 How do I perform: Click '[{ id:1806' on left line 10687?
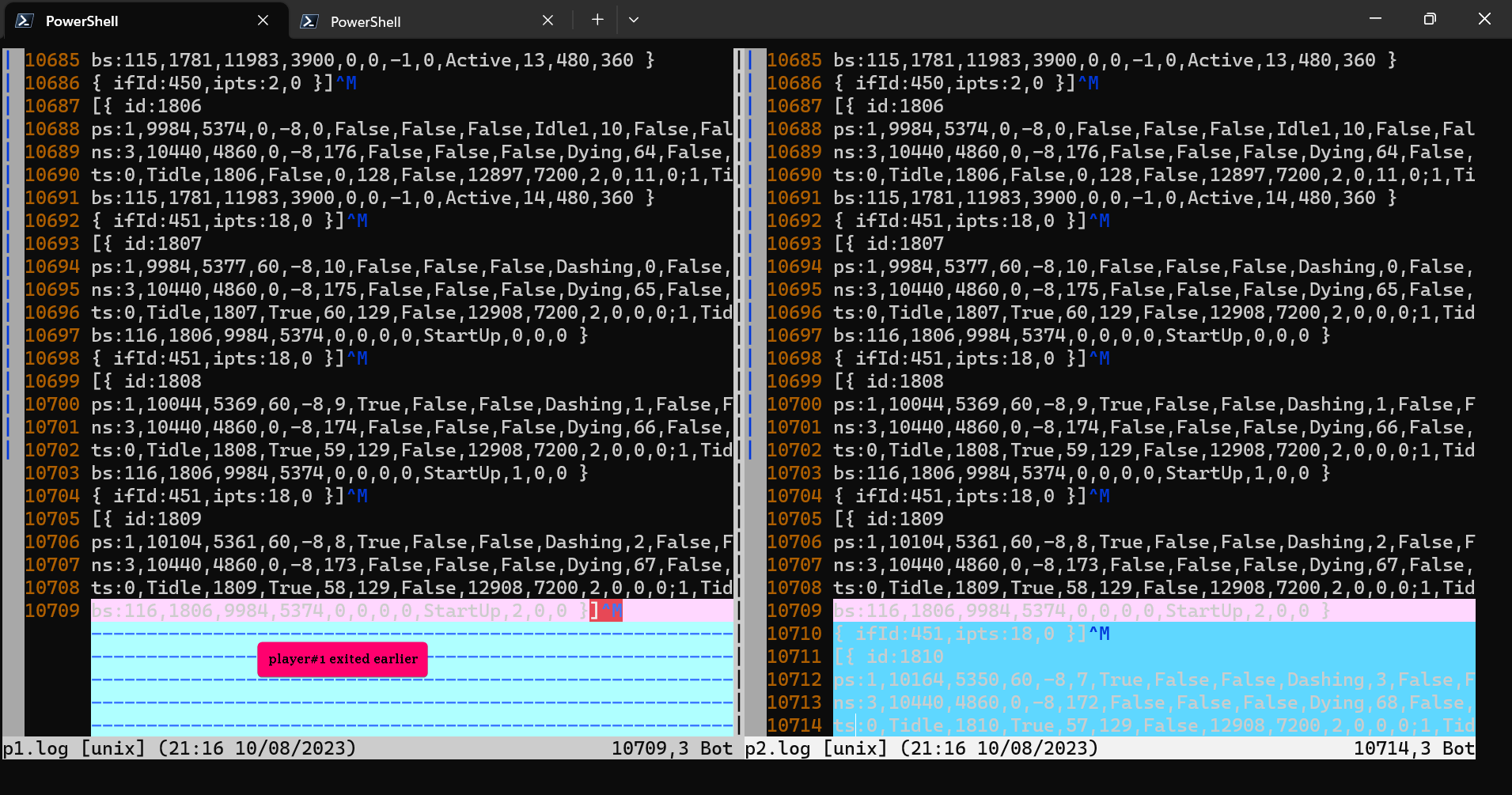tap(146, 106)
